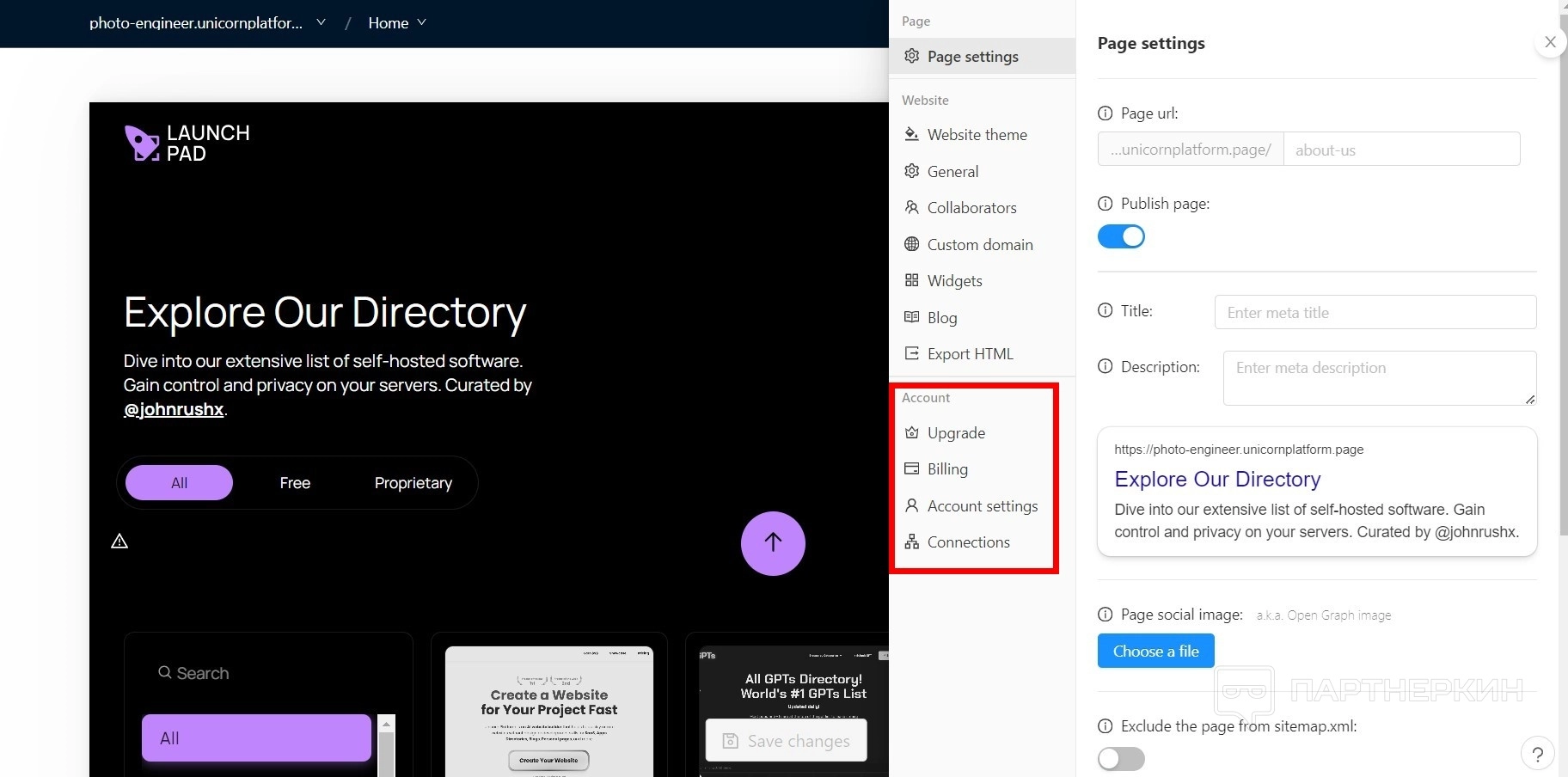Click the Website theme paint bucket icon
1568x777 pixels.
pos(911,134)
